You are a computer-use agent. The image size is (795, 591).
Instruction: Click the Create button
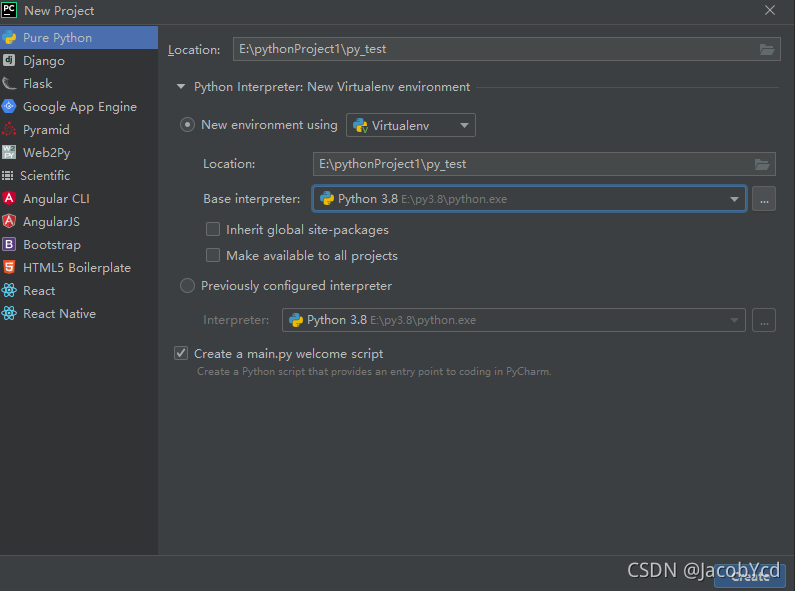(x=750, y=576)
